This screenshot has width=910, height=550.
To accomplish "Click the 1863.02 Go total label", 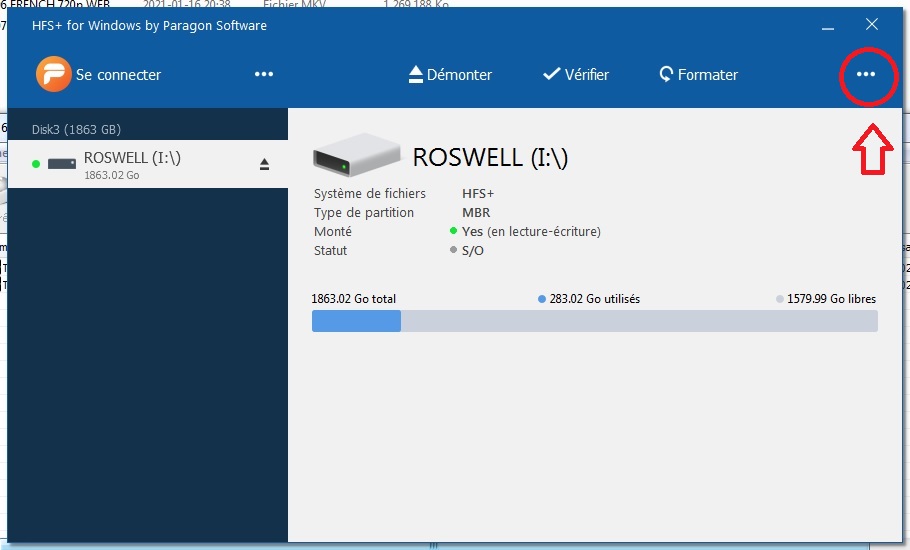I will tap(353, 299).
